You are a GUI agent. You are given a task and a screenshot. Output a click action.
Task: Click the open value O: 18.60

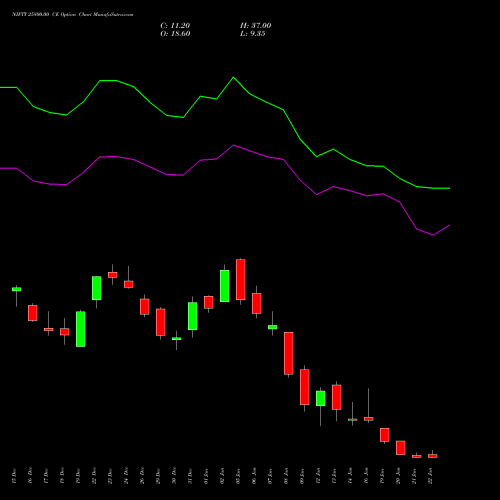(x=175, y=34)
